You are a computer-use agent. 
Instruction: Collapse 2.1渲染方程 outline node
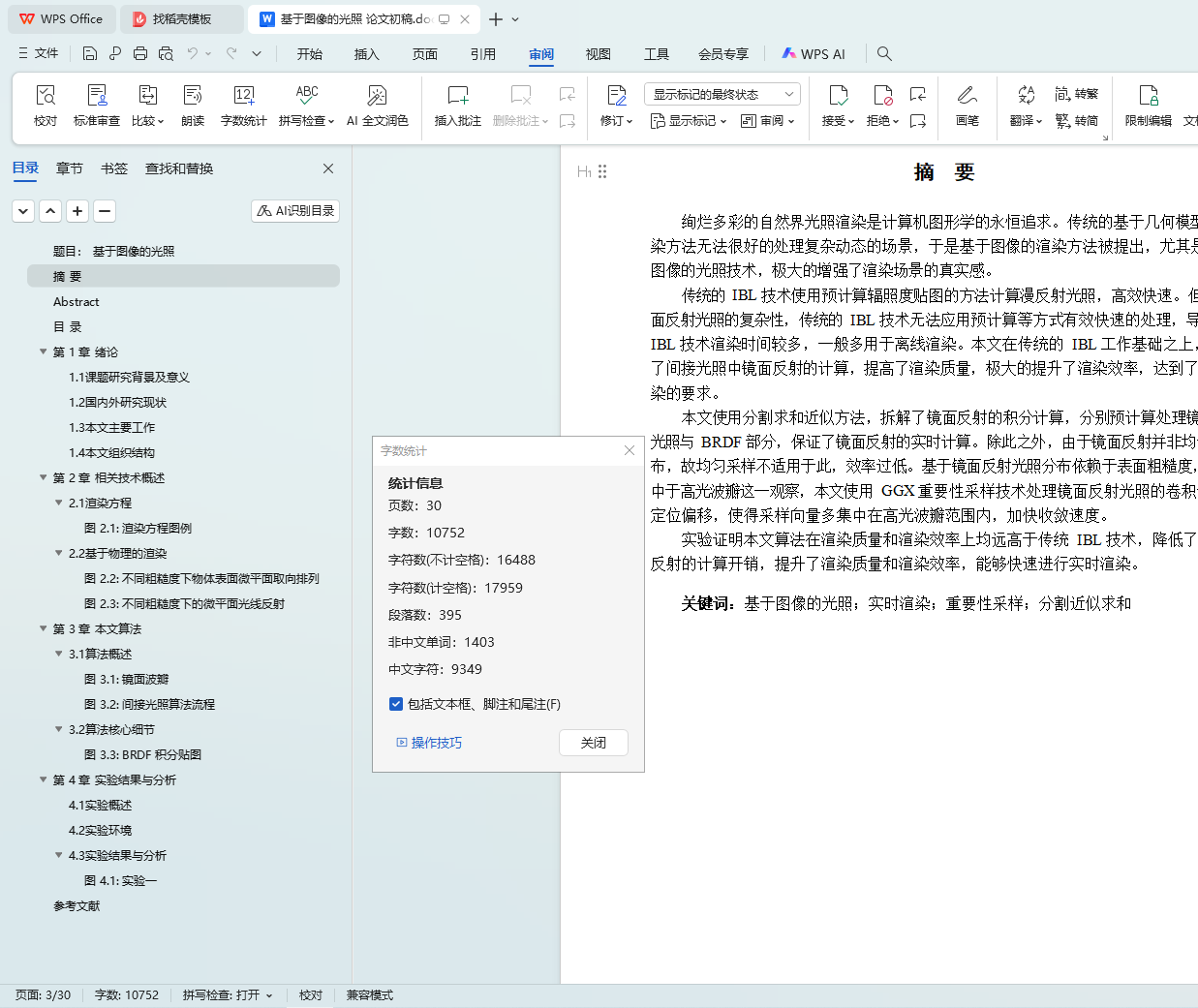coord(58,503)
